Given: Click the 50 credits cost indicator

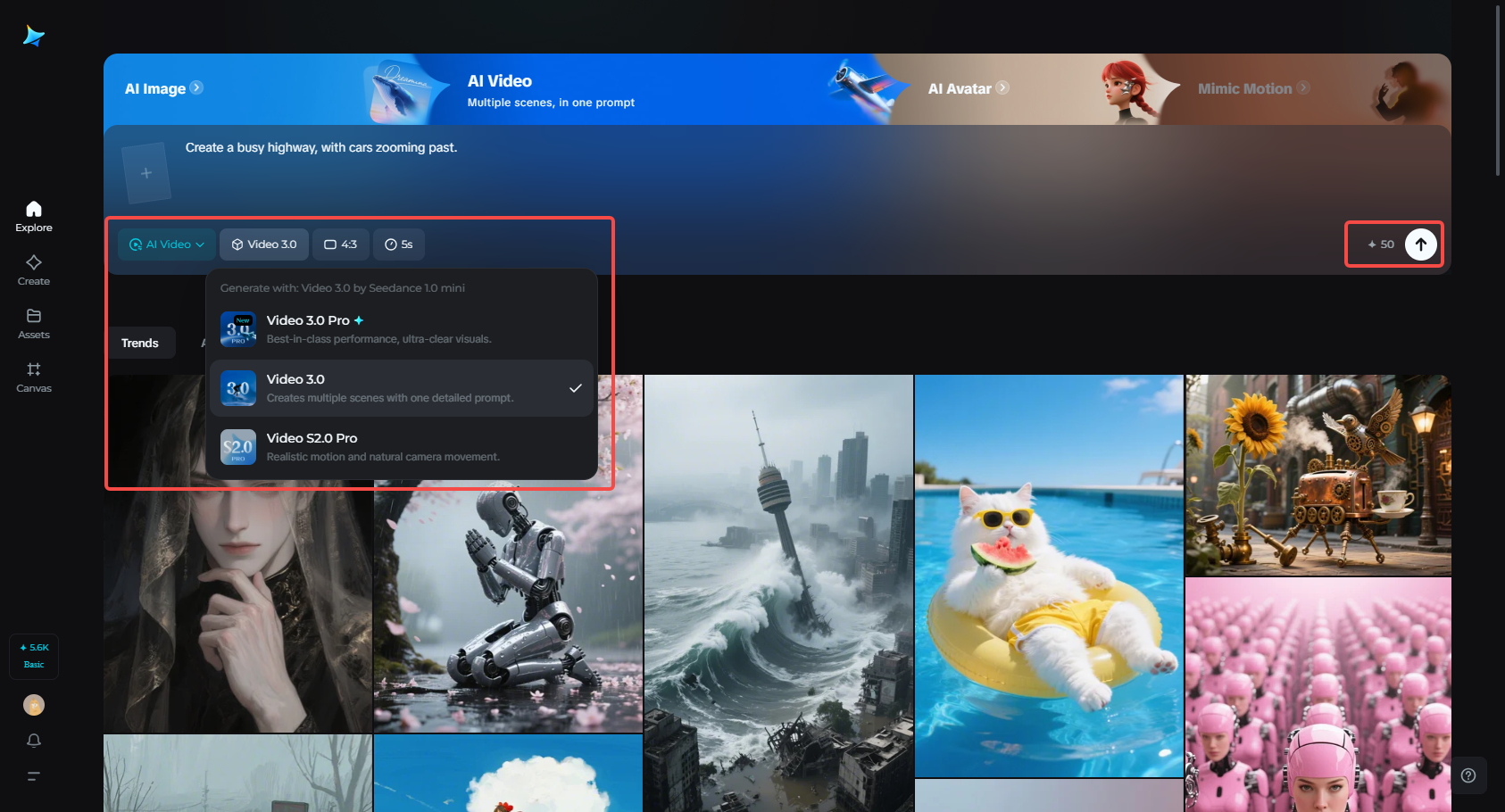Looking at the screenshot, I should 1381,244.
